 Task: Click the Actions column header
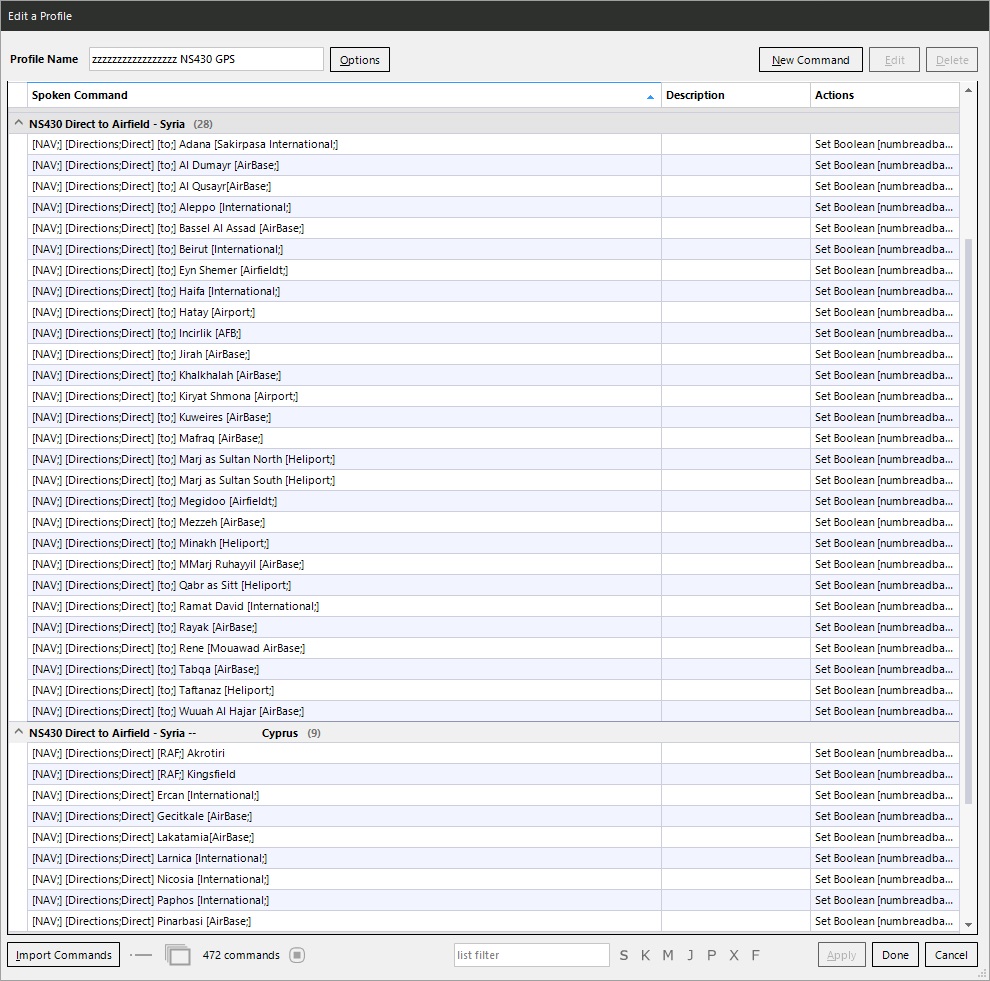tap(884, 95)
